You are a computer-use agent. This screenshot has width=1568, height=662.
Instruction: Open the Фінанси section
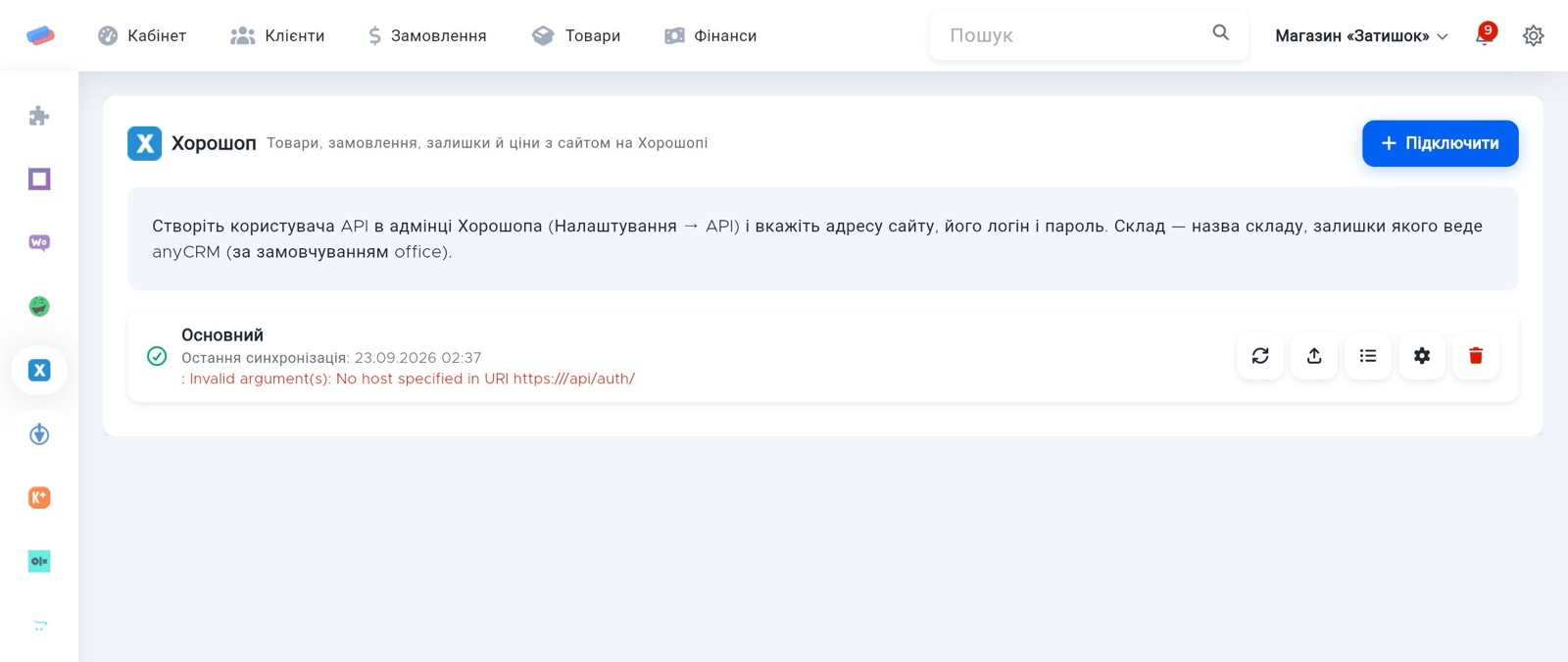(710, 35)
